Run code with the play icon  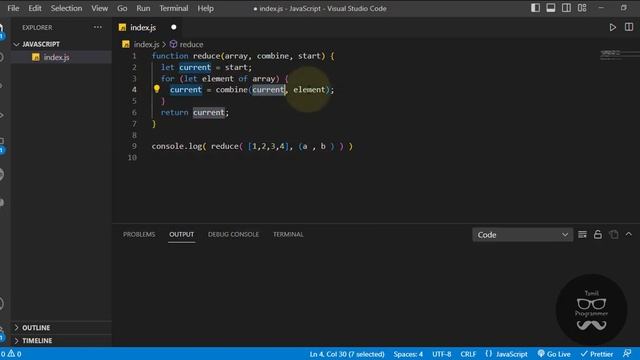tap(612, 27)
